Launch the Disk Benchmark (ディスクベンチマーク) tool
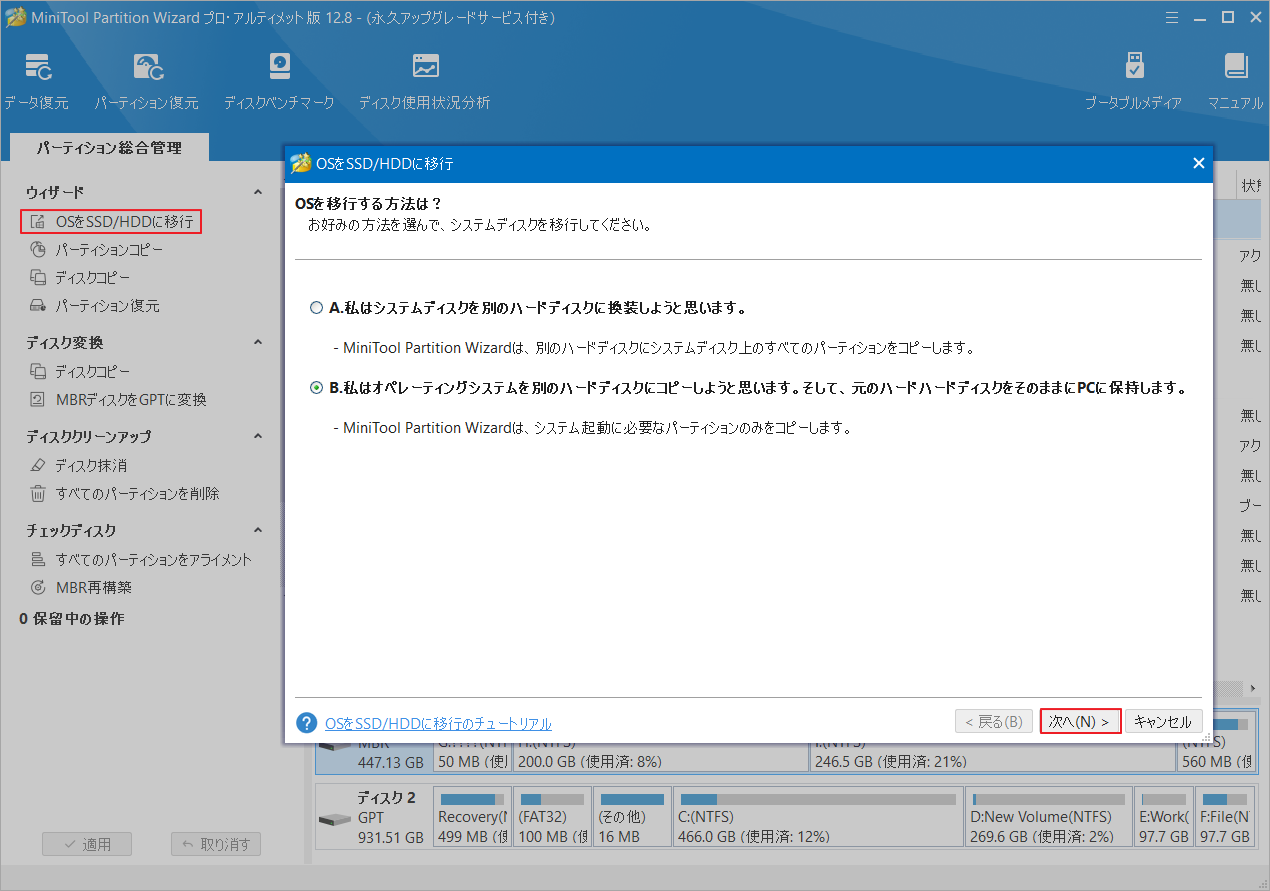1270x891 pixels. pyautogui.click(x=280, y=81)
